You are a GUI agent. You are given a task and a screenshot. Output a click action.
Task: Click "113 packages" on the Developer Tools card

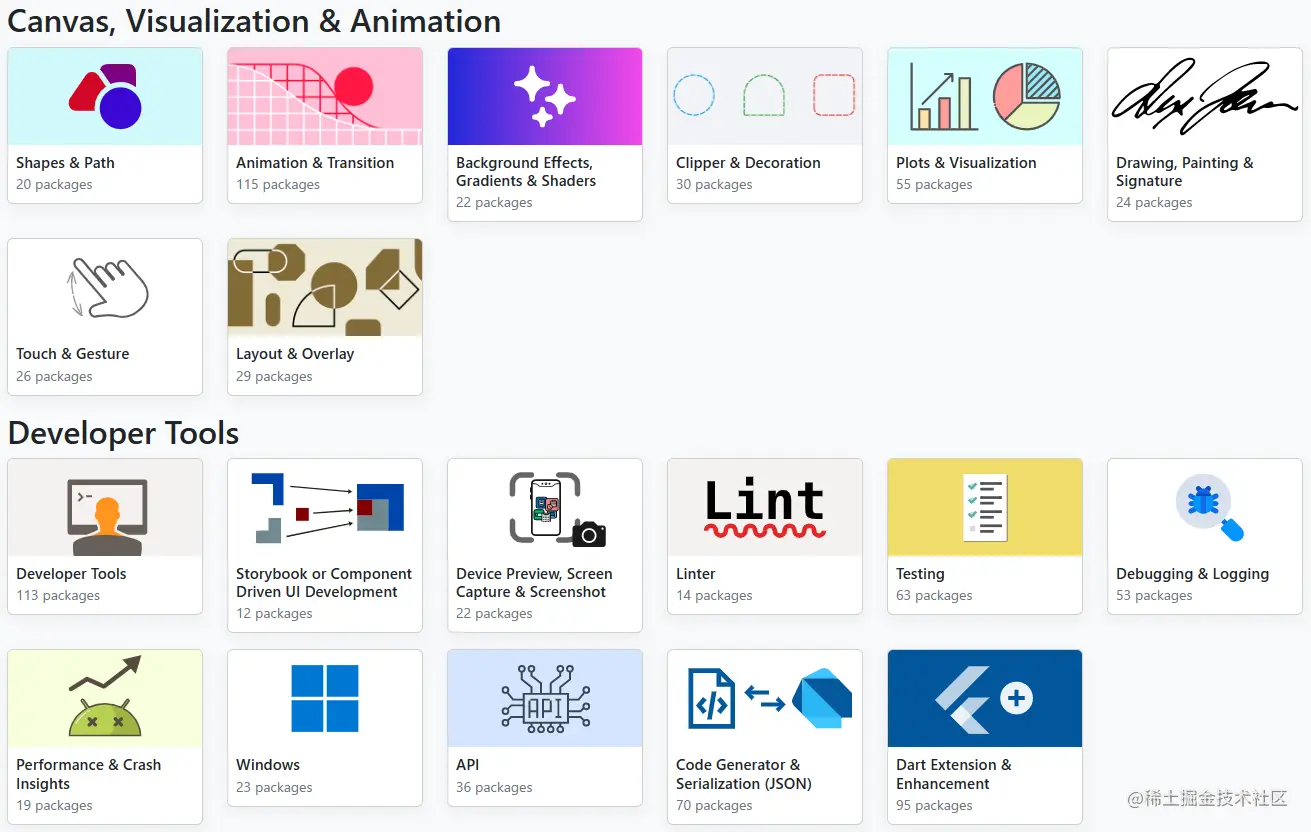click(58, 596)
